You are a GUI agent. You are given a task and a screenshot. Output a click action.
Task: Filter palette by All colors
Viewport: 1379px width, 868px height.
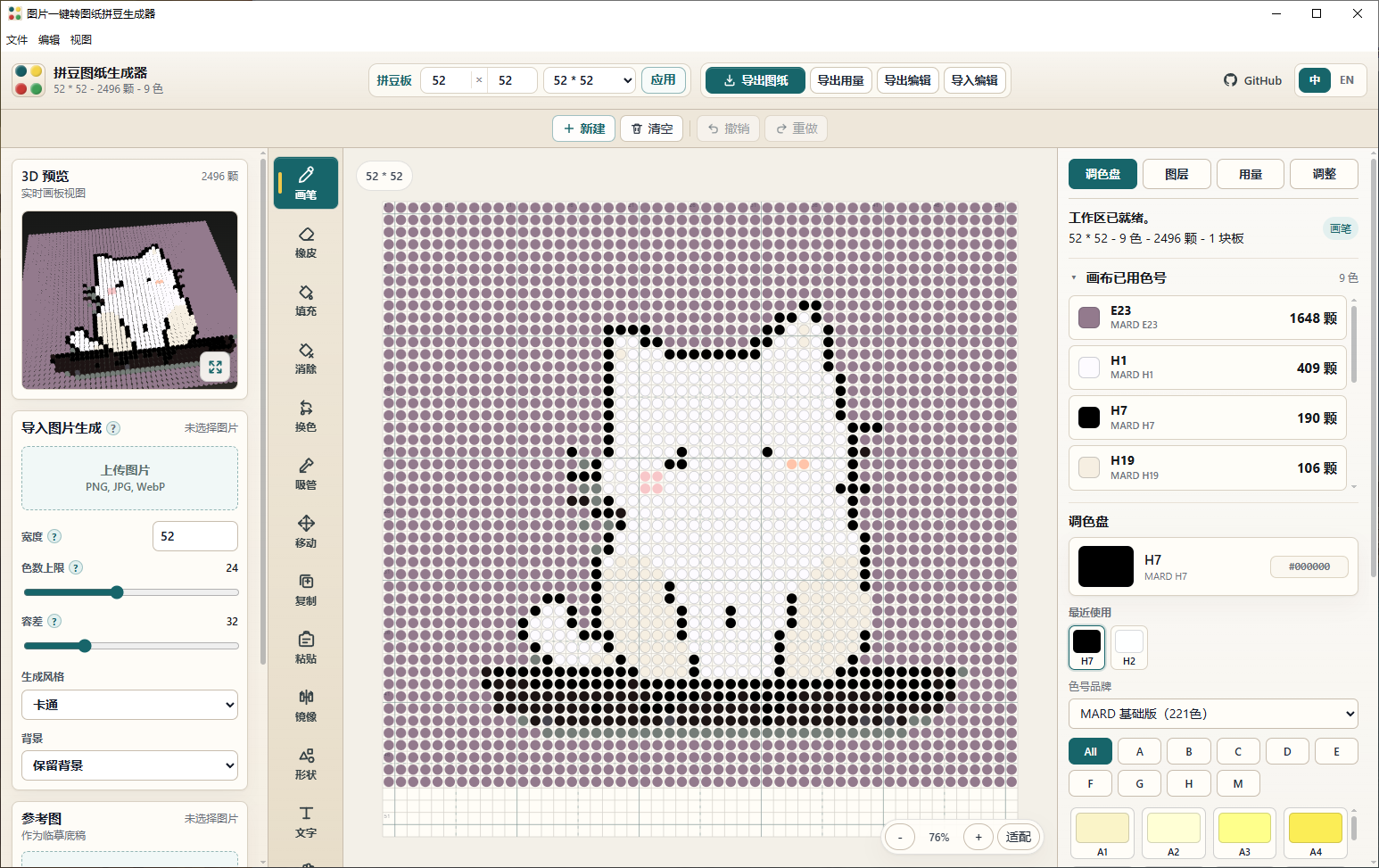click(x=1090, y=751)
